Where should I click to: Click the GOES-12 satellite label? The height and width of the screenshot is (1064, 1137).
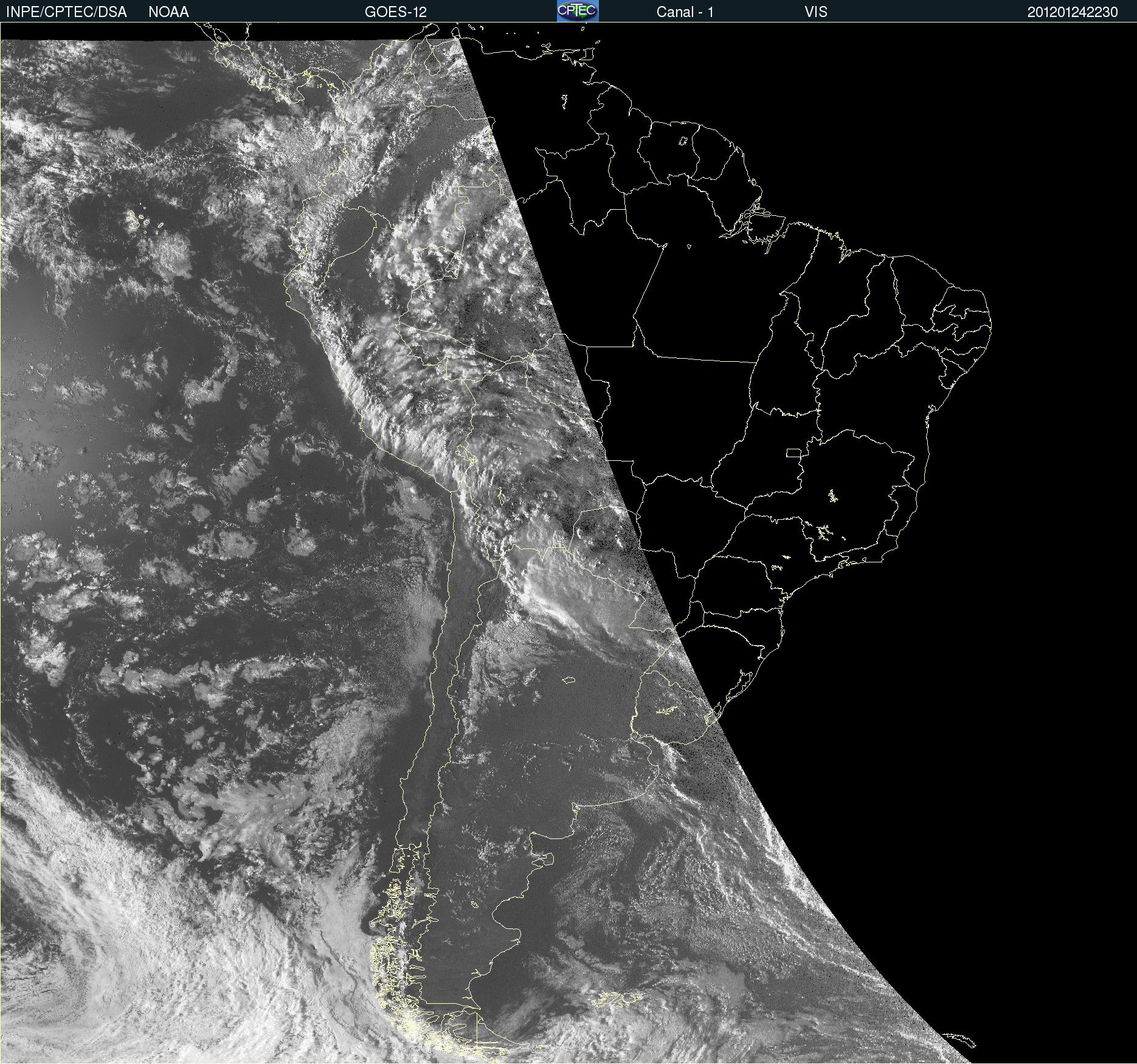click(x=396, y=12)
